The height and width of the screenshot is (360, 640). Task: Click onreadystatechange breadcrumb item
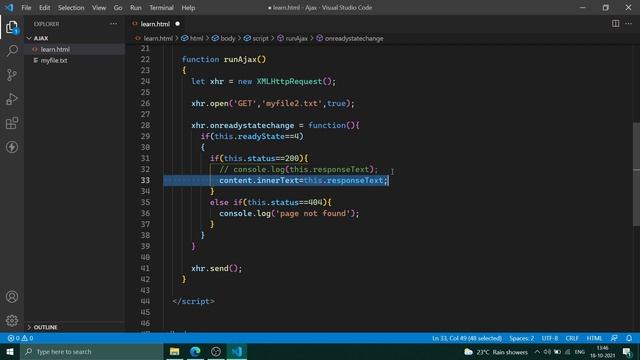click(x=353, y=38)
